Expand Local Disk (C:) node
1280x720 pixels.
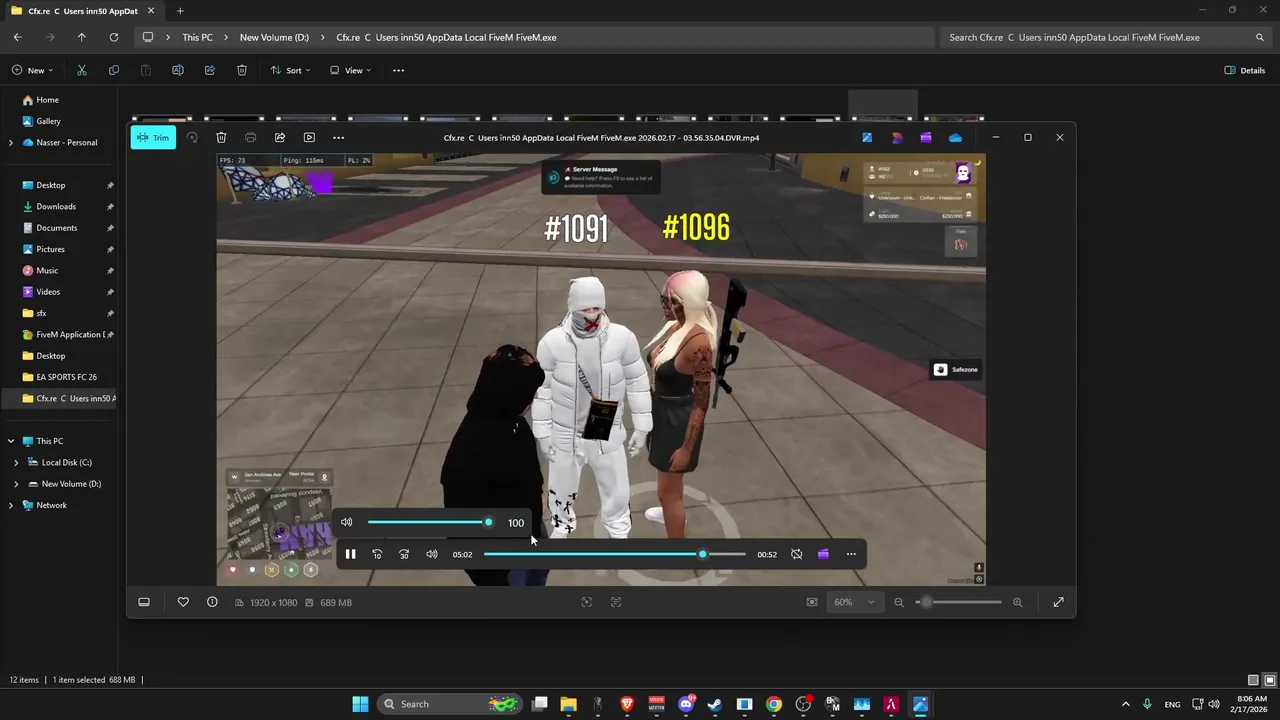tap(16, 462)
